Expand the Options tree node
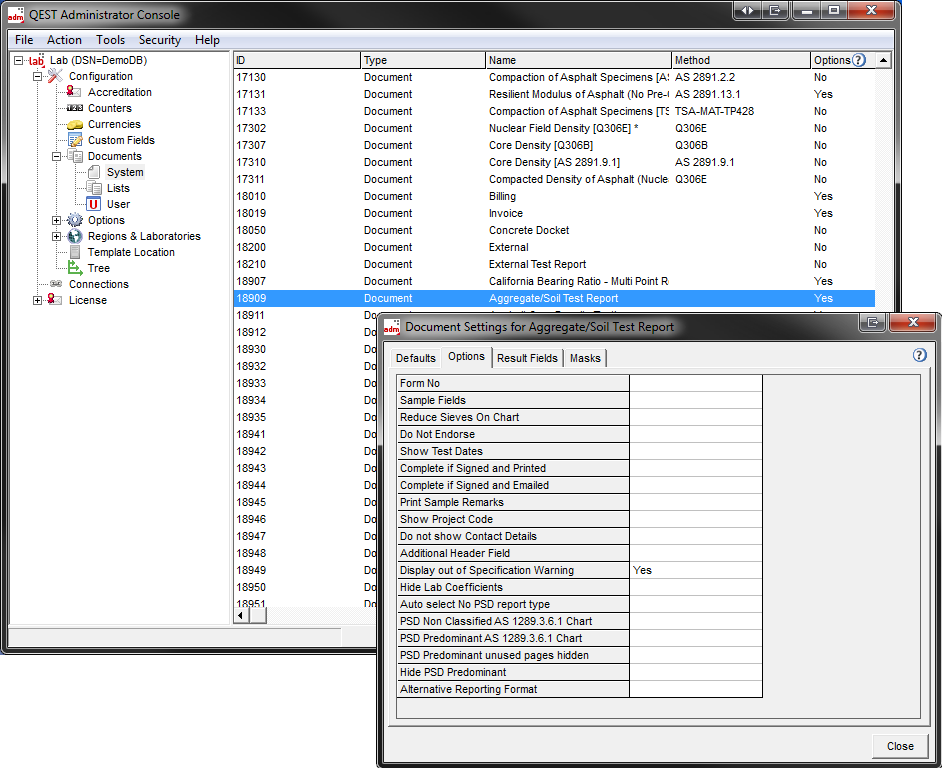 pyautogui.click(x=57, y=220)
